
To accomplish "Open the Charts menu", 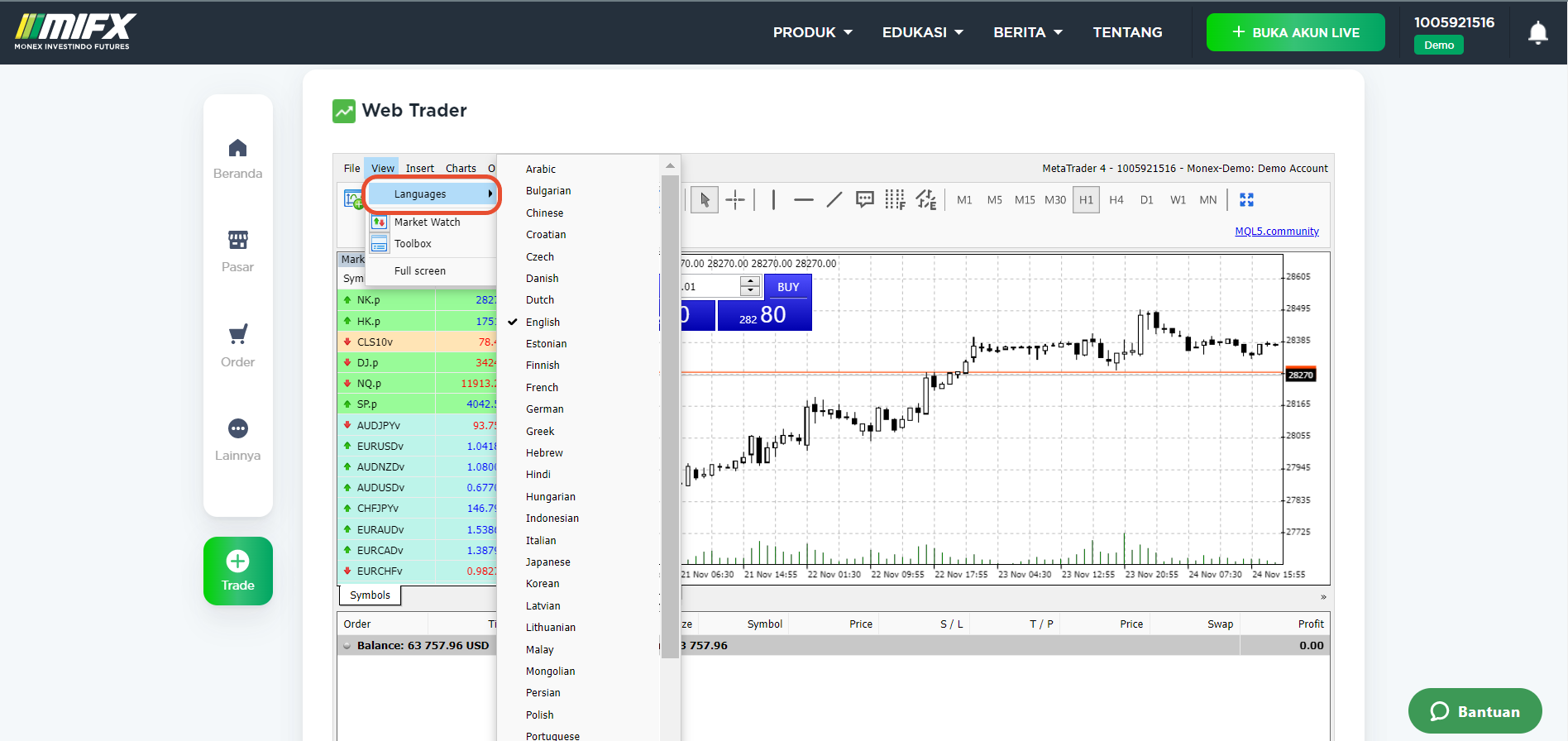I will 461,168.
